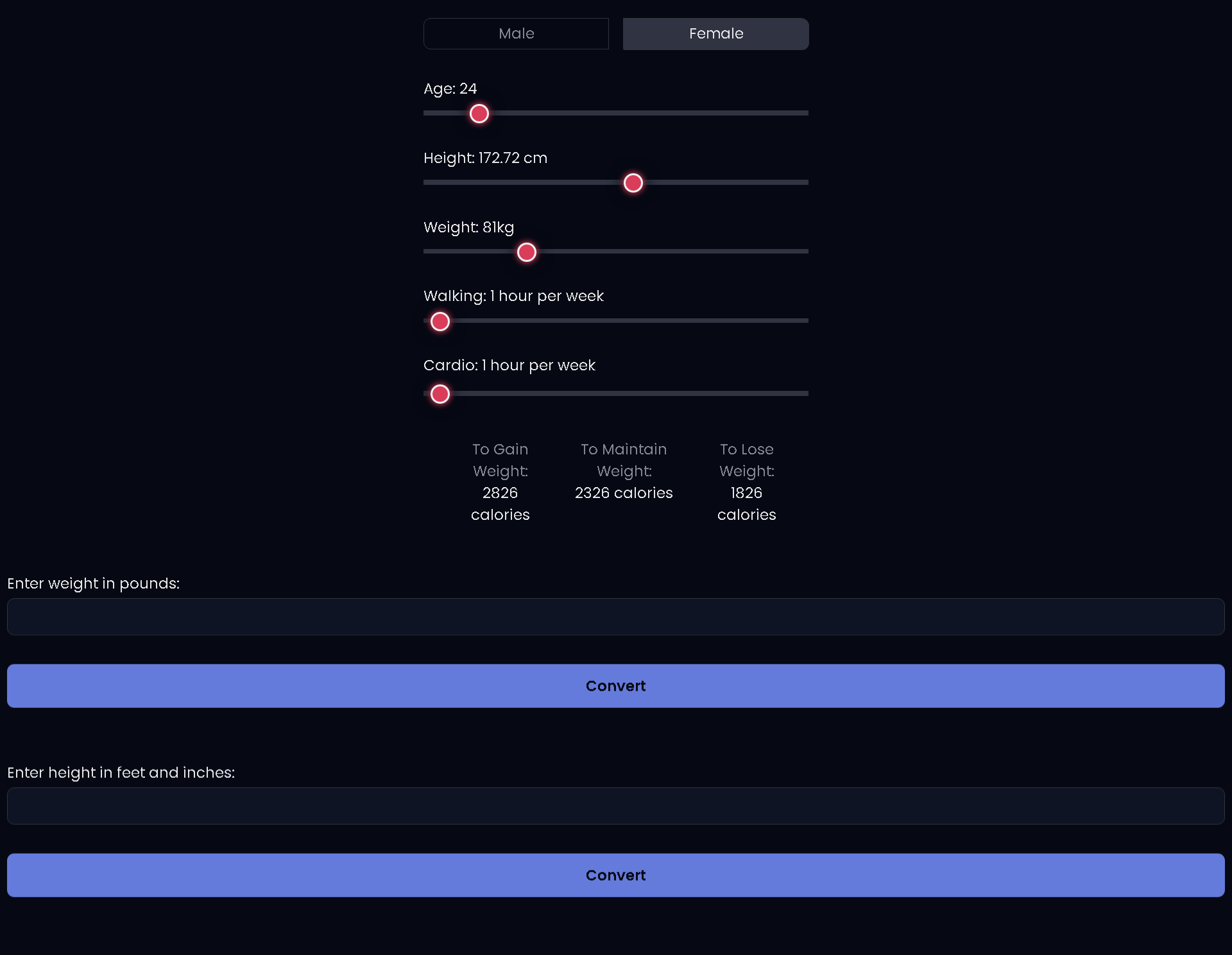Click the 'Walking: 1 hour per week' label
1232x955 pixels.
(x=513, y=296)
